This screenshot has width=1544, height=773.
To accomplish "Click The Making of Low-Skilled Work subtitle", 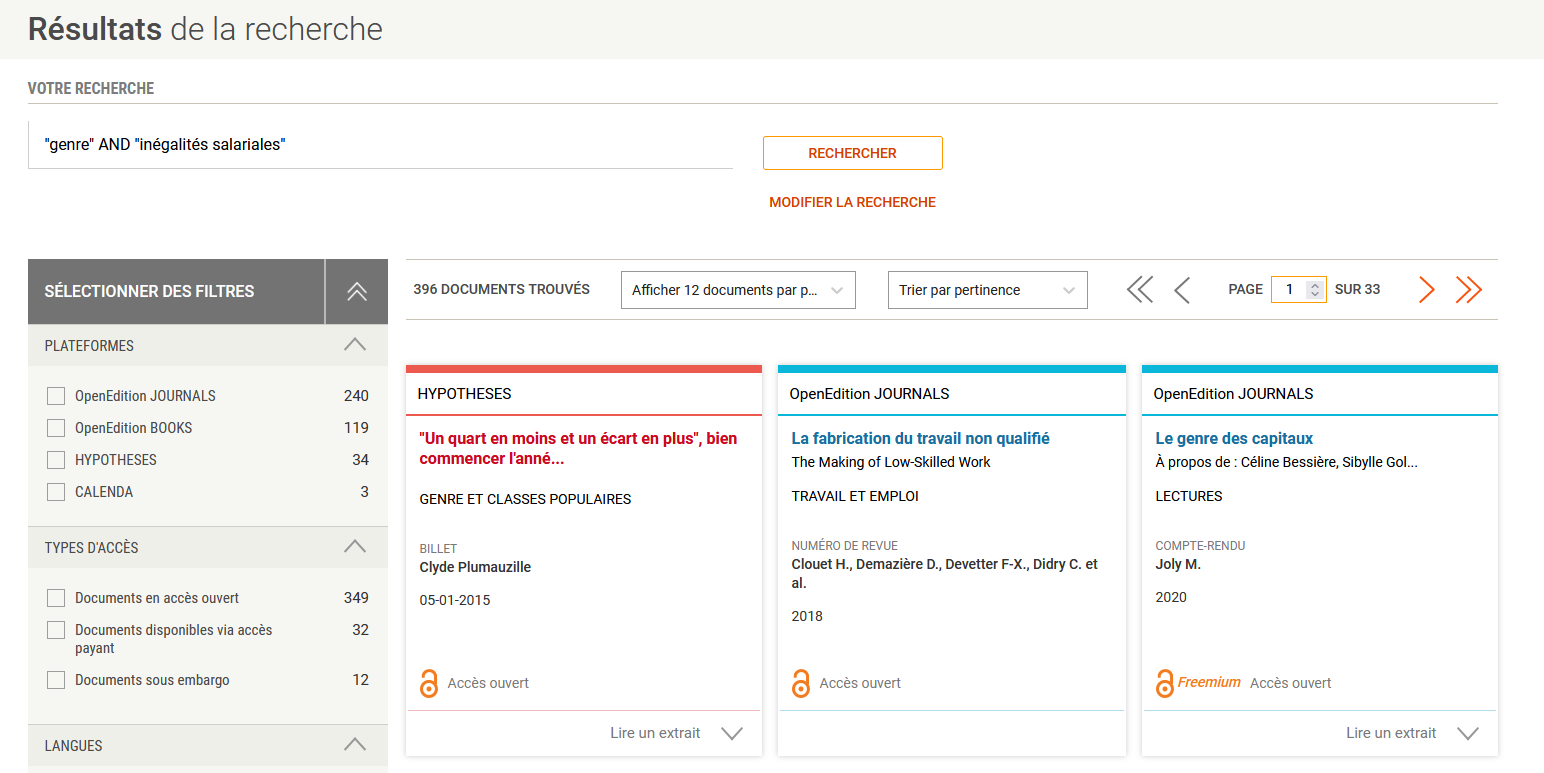I will tap(891, 462).
